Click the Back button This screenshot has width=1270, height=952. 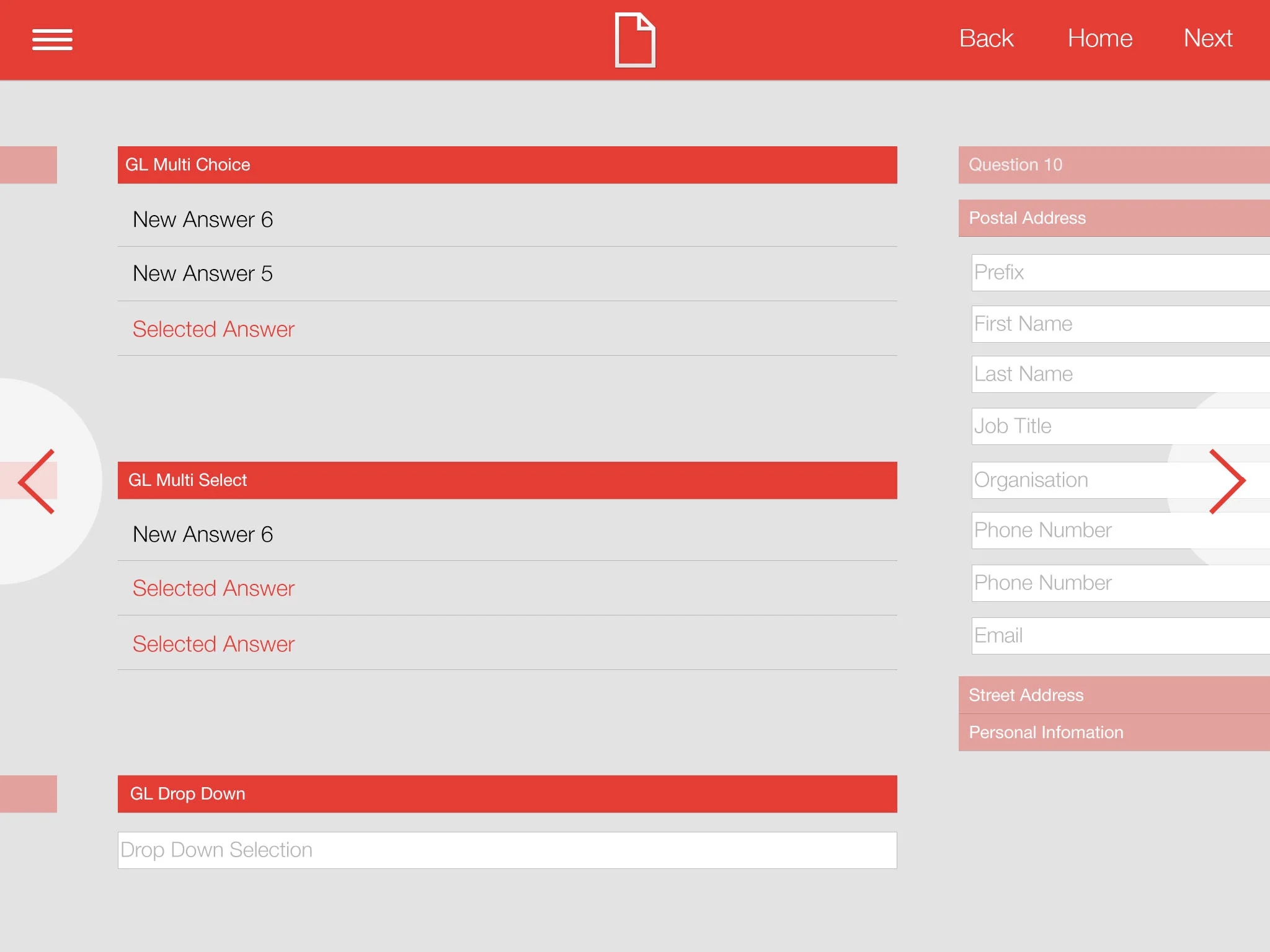point(986,38)
